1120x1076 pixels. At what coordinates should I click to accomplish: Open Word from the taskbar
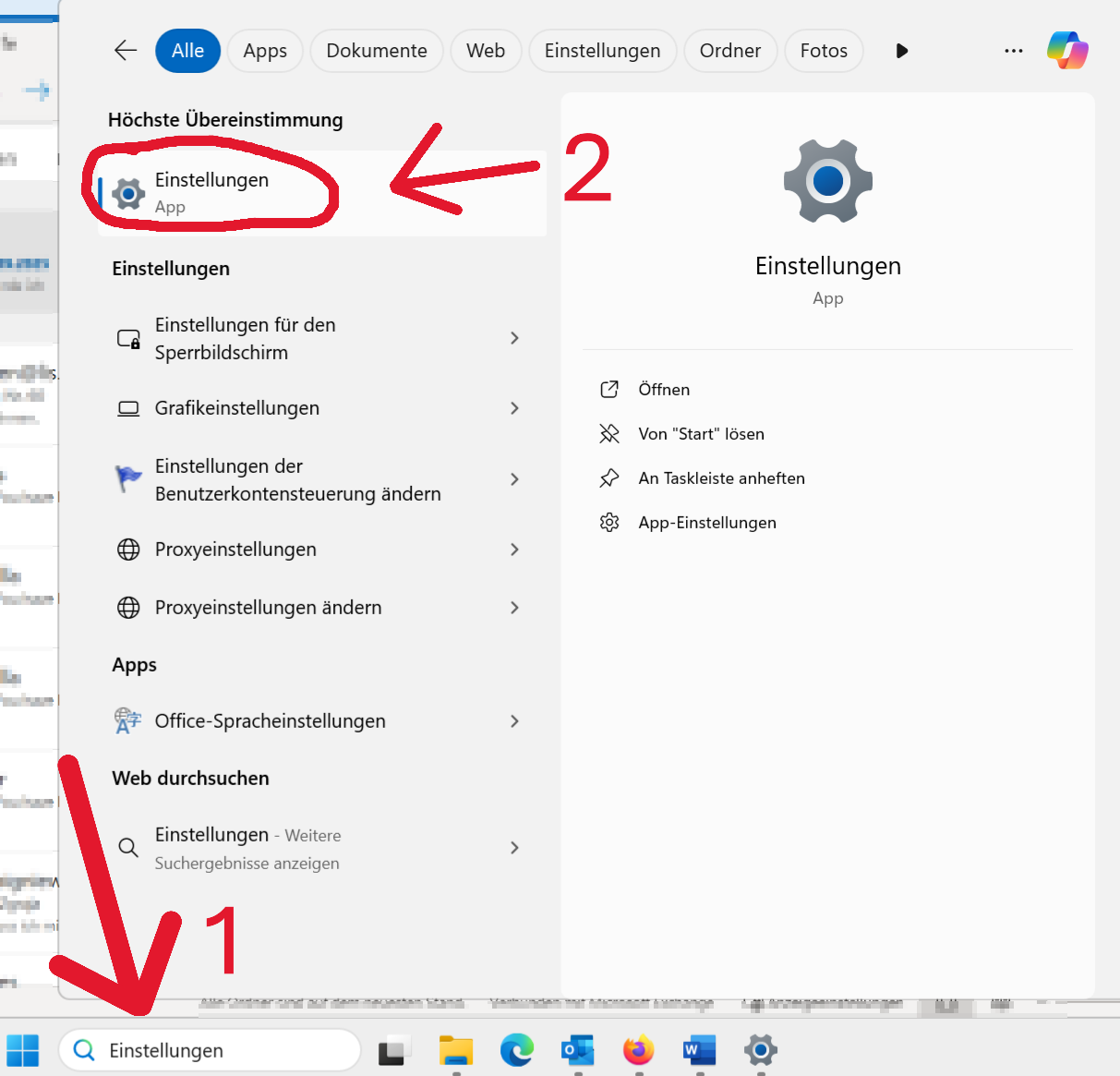[x=699, y=1050]
